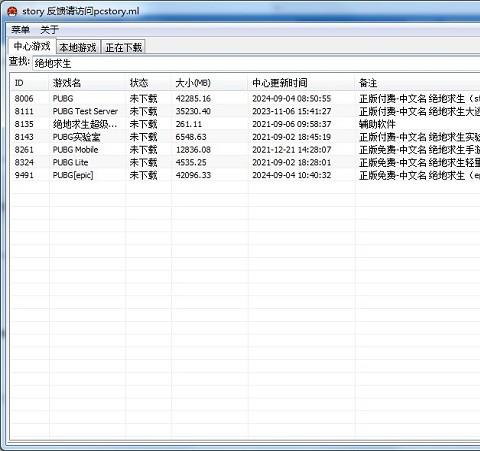
Task: Sort by the ID column header
Action: [30, 83]
